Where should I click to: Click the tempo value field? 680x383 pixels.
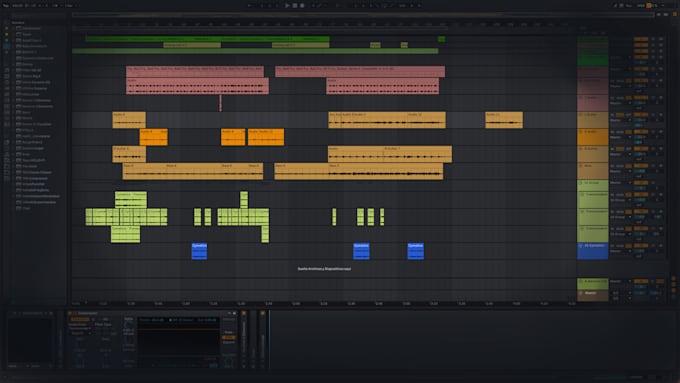17,6
